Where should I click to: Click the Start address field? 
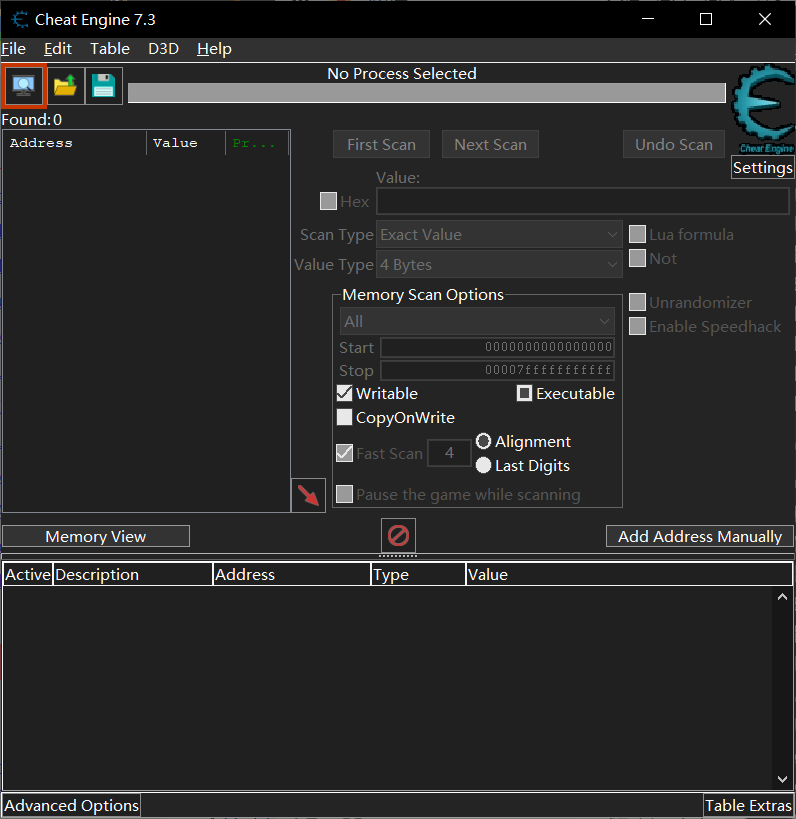point(497,347)
